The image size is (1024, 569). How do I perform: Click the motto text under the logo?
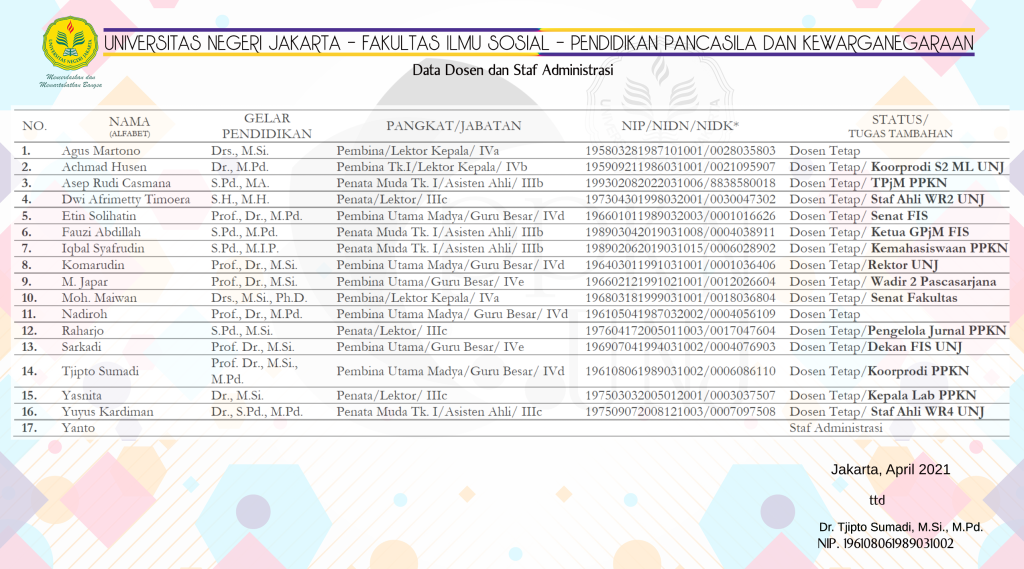pyautogui.click(x=71, y=81)
